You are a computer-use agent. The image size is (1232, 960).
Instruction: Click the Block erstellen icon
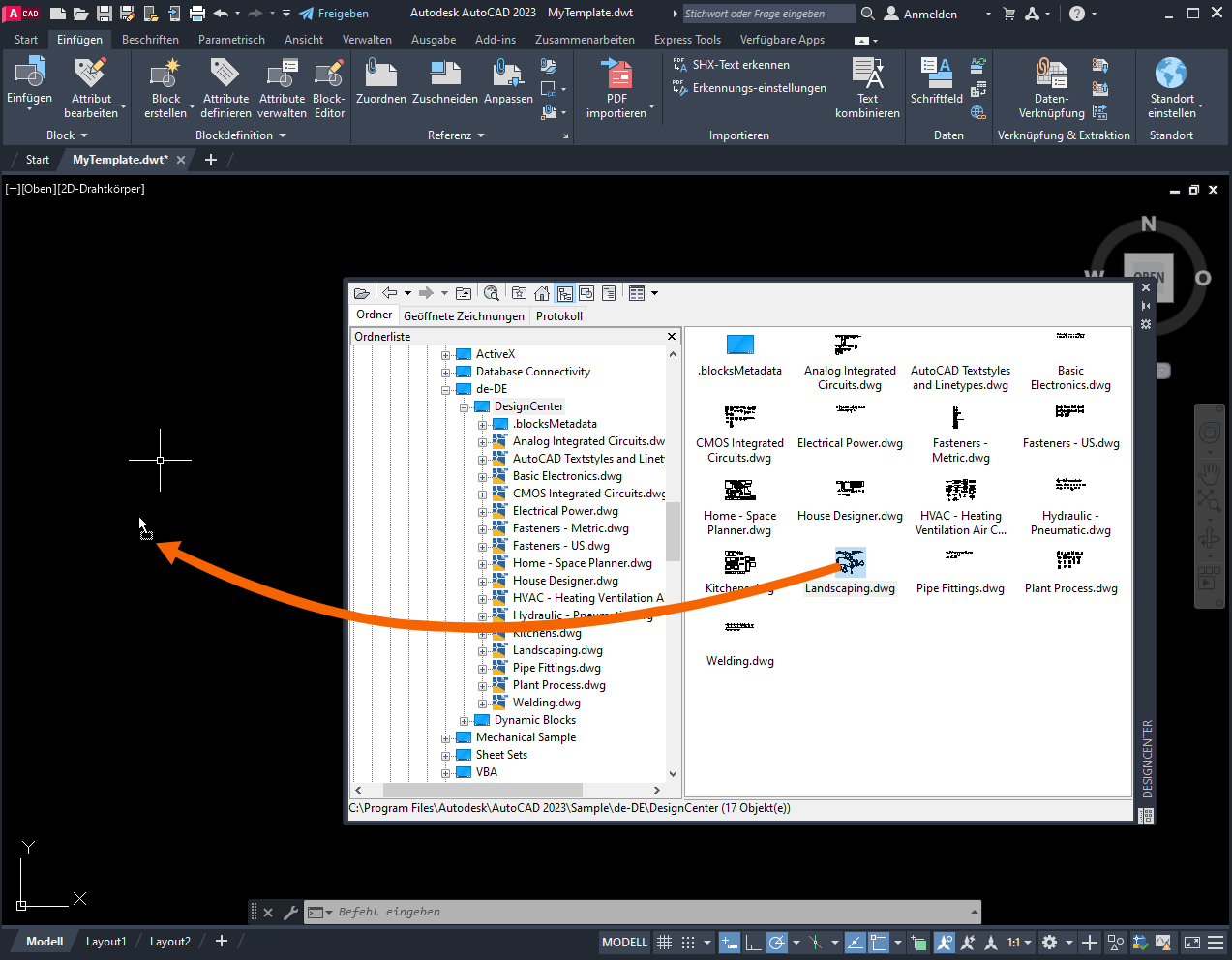165,73
